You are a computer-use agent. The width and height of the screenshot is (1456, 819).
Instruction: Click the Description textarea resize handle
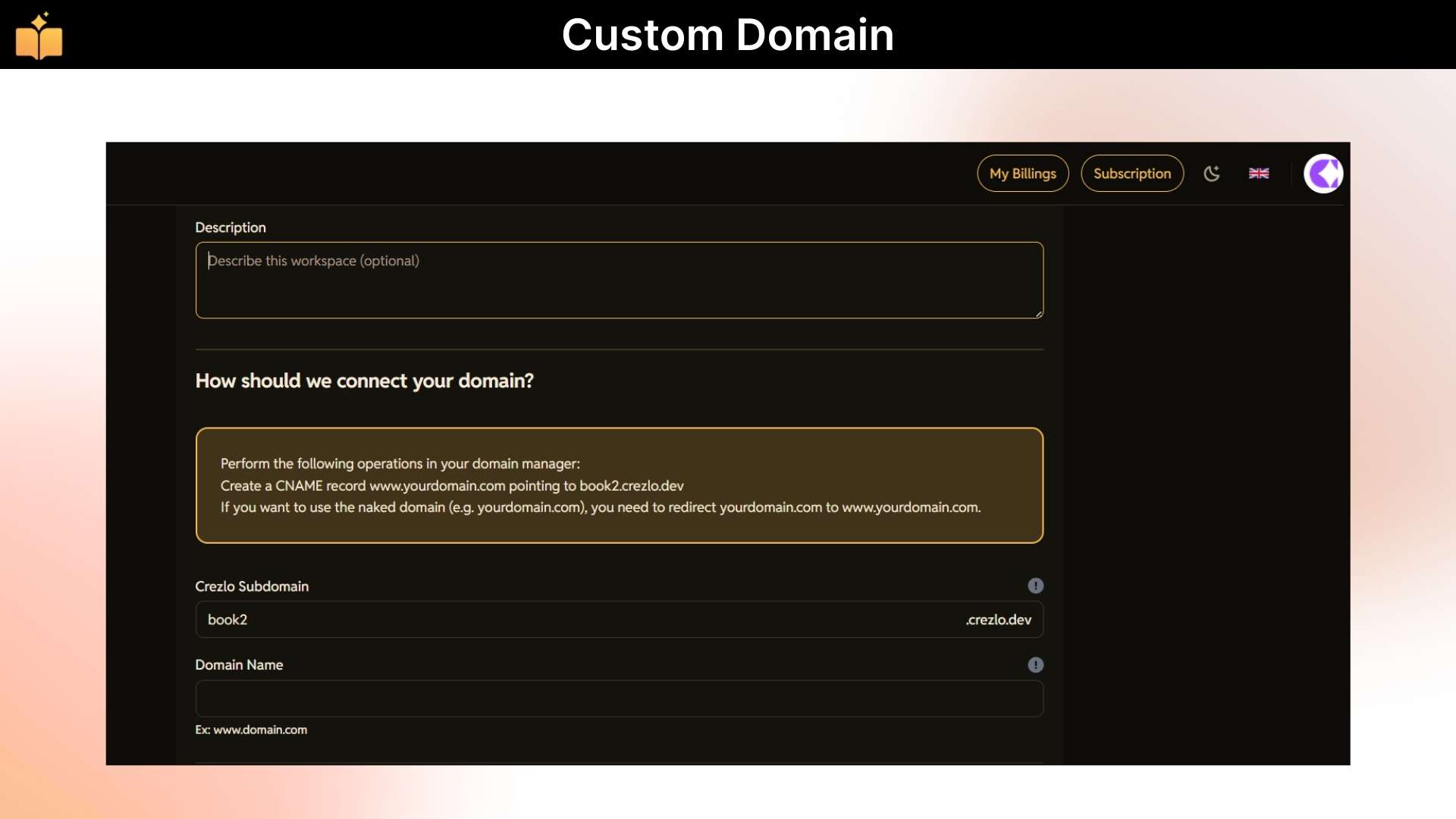tap(1038, 313)
